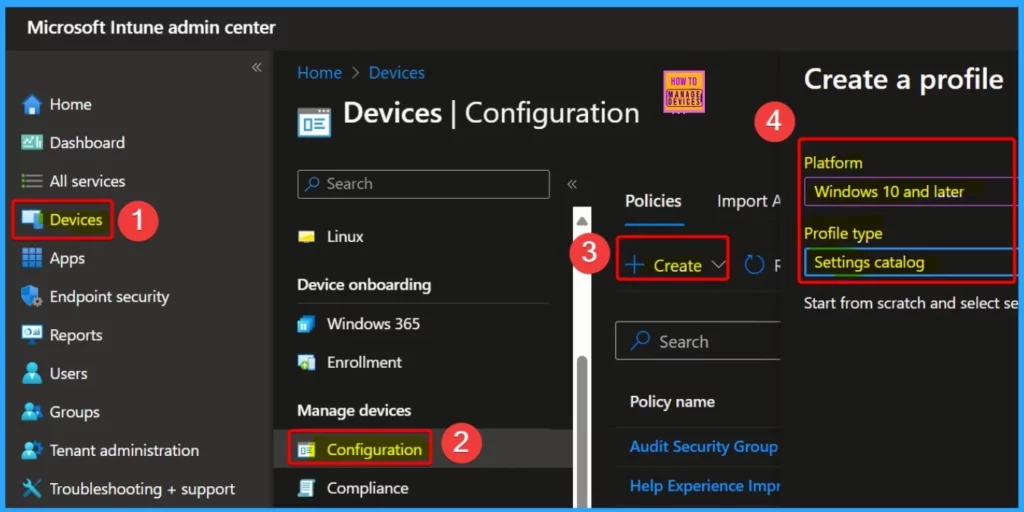
Task: Sort by the Policy name column header
Action: pyautogui.click(x=672, y=402)
